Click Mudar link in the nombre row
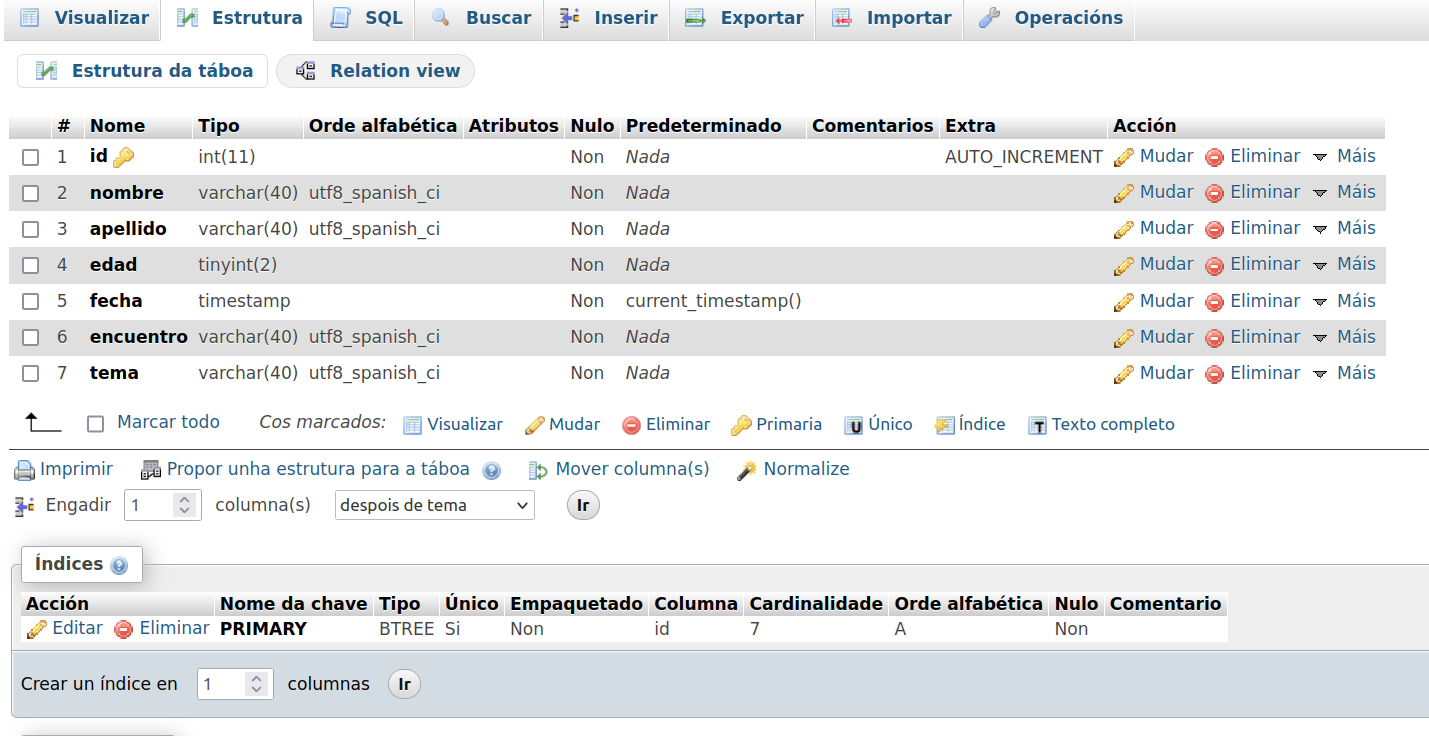The width and height of the screenshot is (1429, 736). [x=1167, y=192]
